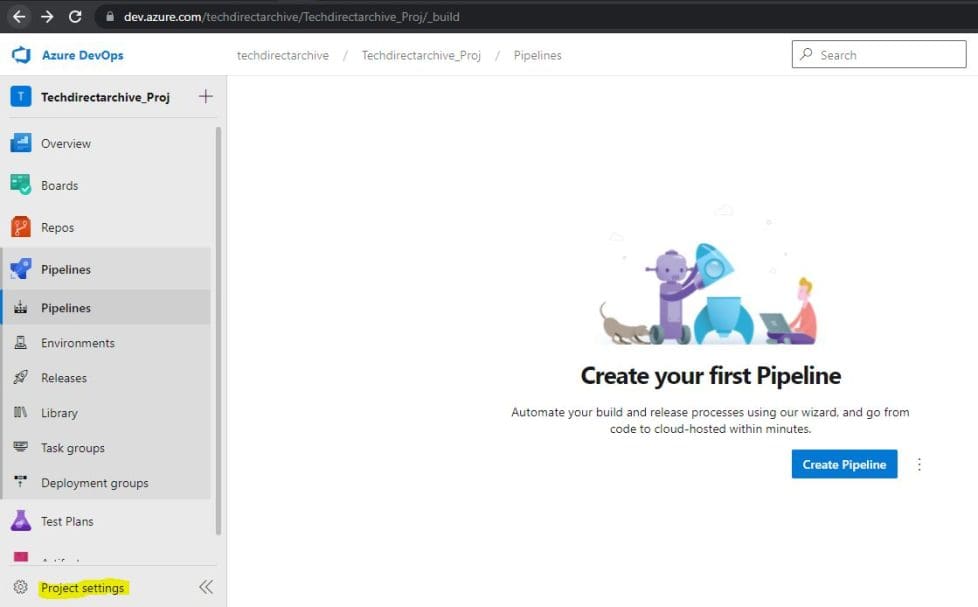View site security lock info
This screenshot has width=978, height=607.
coord(110,16)
